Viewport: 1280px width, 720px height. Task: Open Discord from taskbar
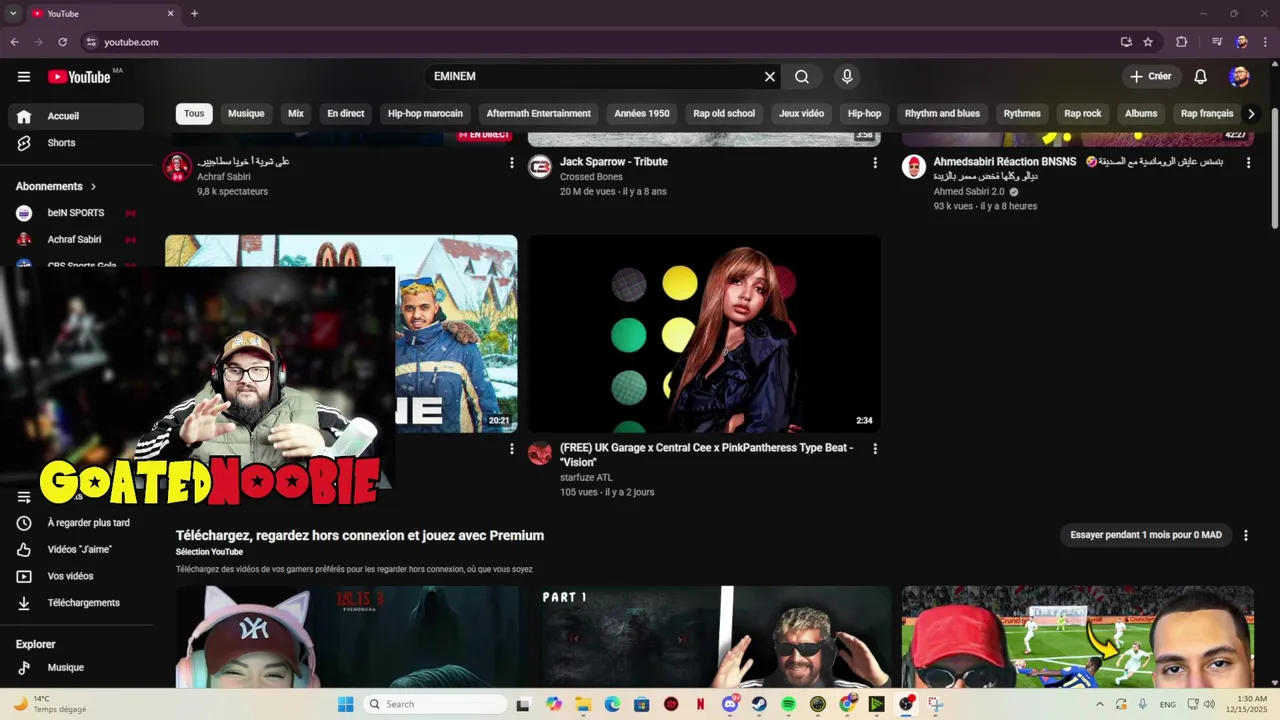730,704
